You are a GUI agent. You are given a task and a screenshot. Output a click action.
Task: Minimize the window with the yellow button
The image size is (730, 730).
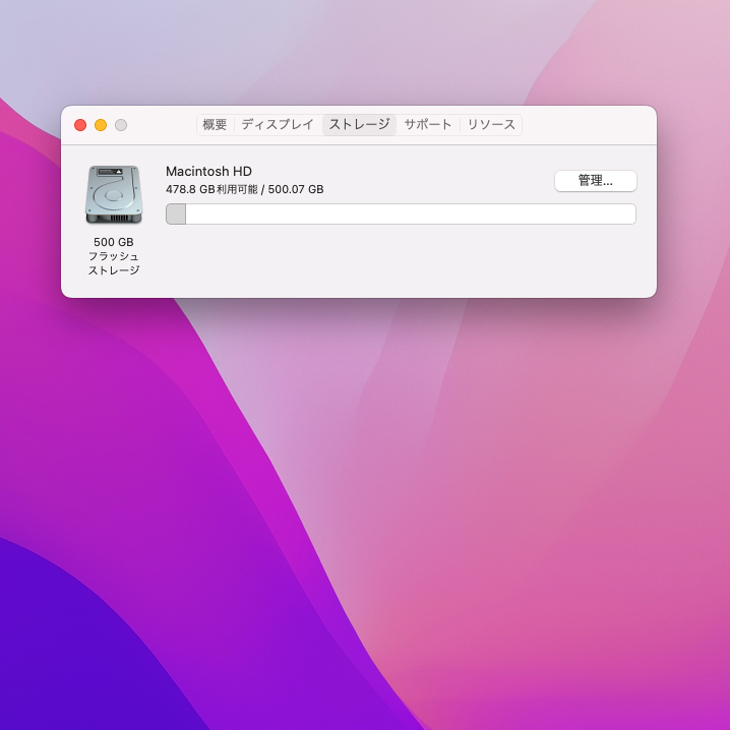click(101, 125)
